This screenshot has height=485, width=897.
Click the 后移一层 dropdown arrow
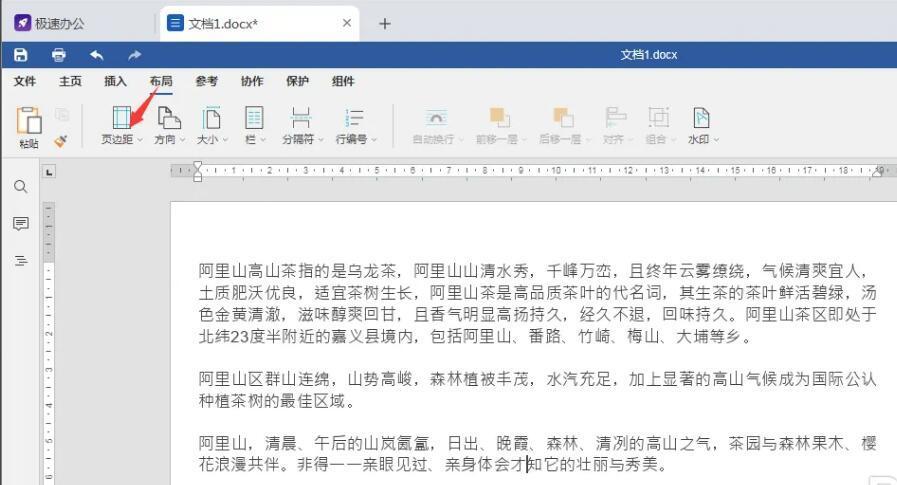(x=586, y=140)
